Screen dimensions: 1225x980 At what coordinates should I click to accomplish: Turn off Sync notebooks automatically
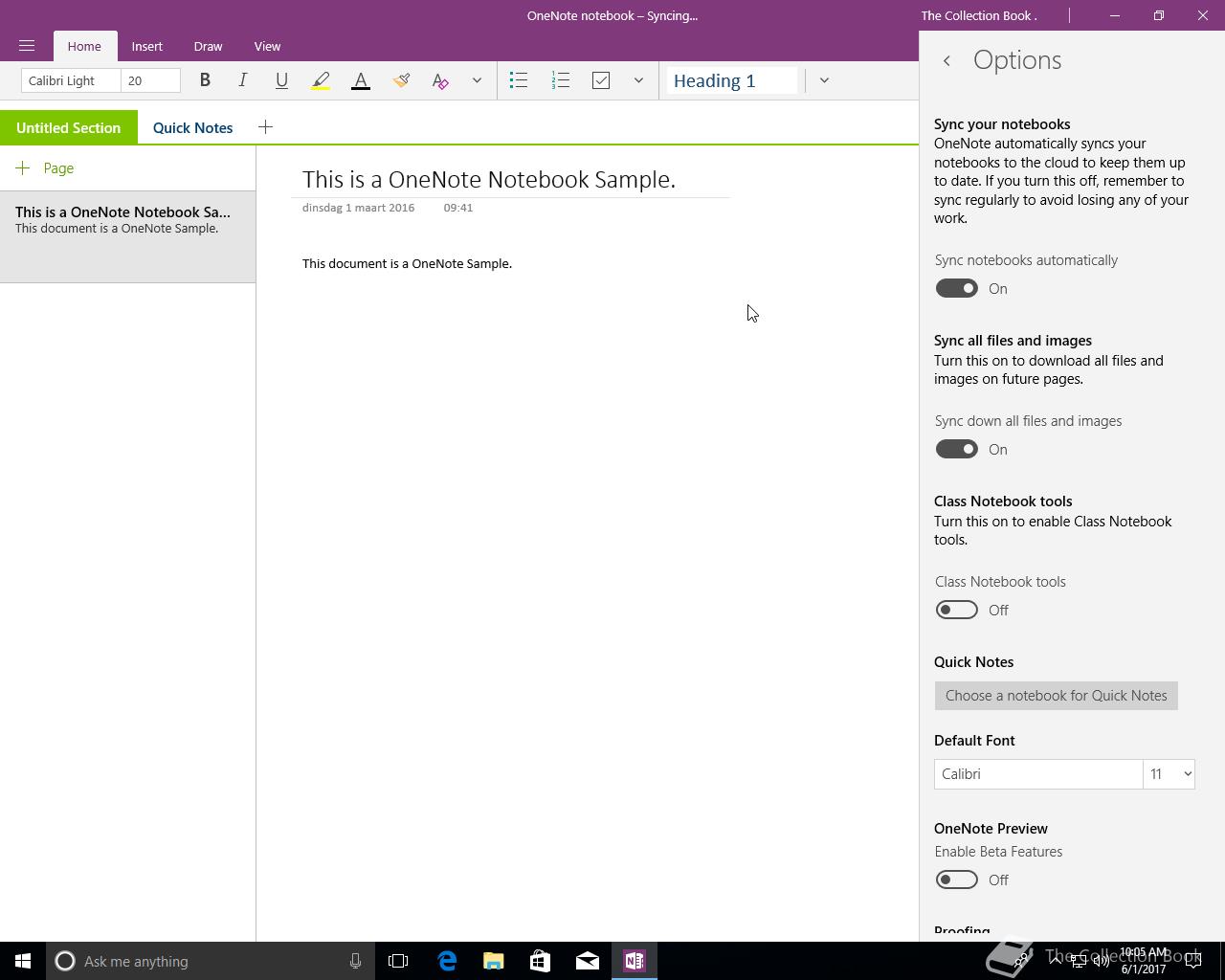[x=956, y=288]
